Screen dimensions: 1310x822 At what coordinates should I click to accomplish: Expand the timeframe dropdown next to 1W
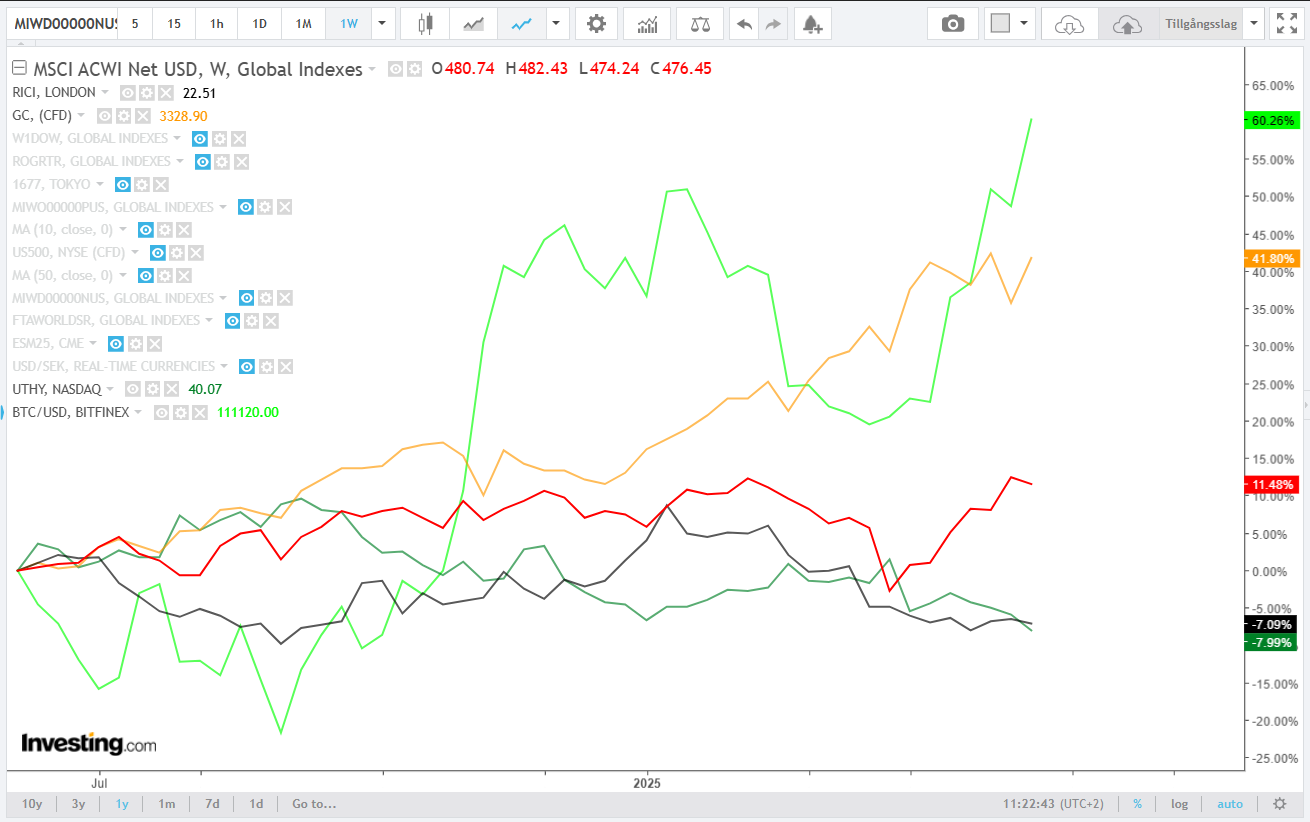[381, 23]
